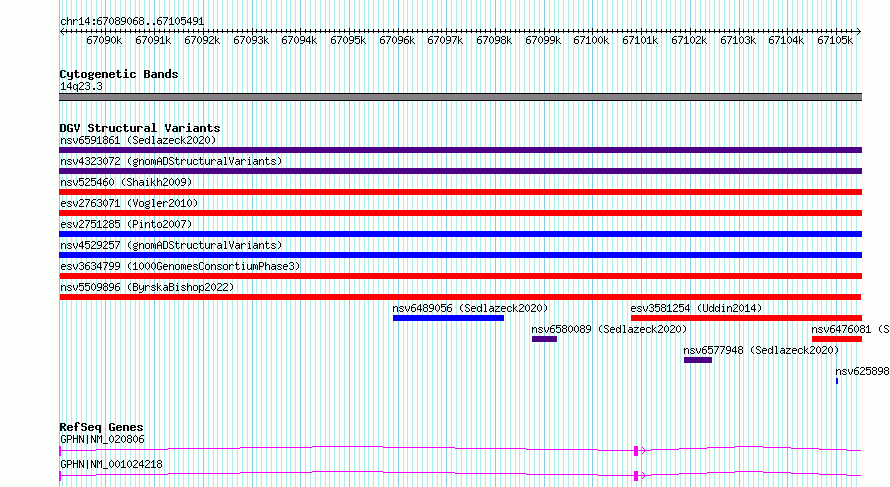The height and width of the screenshot is (487, 890).
Task: Select the blue nsv6489056 variant bar
Action: coord(448,318)
